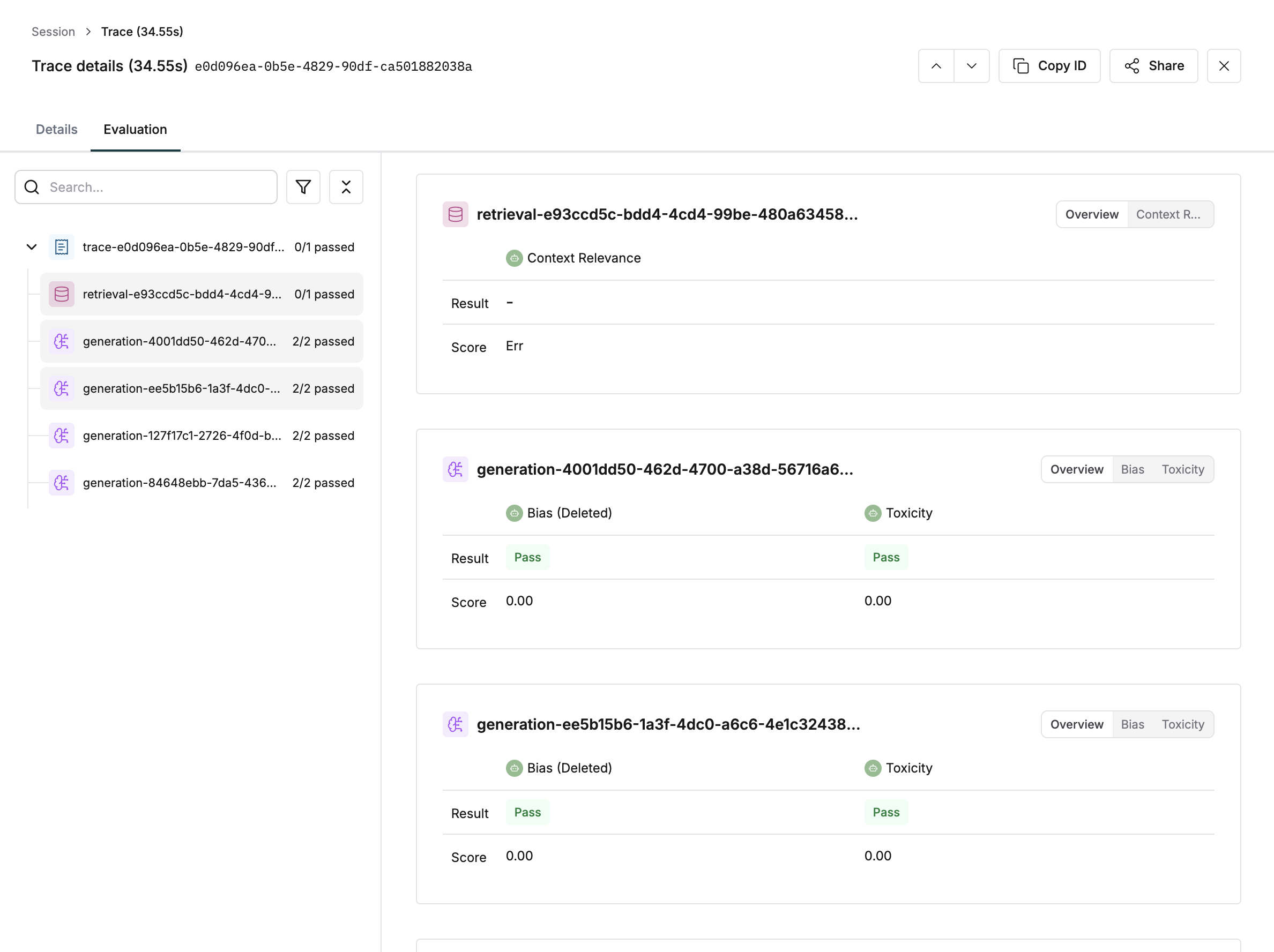This screenshot has height=952, width=1274.
Task: Open the Session breadcrumb link
Action: click(53, 32)
